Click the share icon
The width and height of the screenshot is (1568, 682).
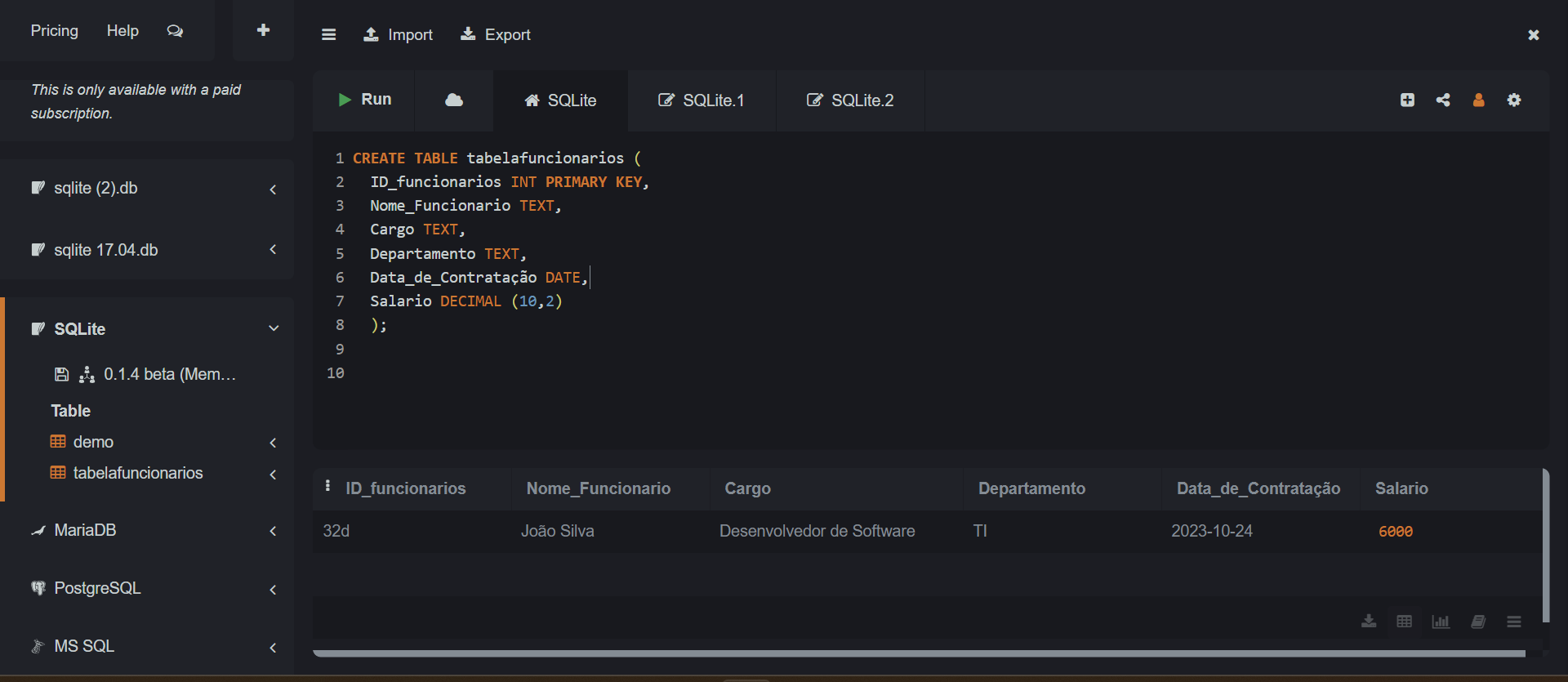pos(1443,100)
